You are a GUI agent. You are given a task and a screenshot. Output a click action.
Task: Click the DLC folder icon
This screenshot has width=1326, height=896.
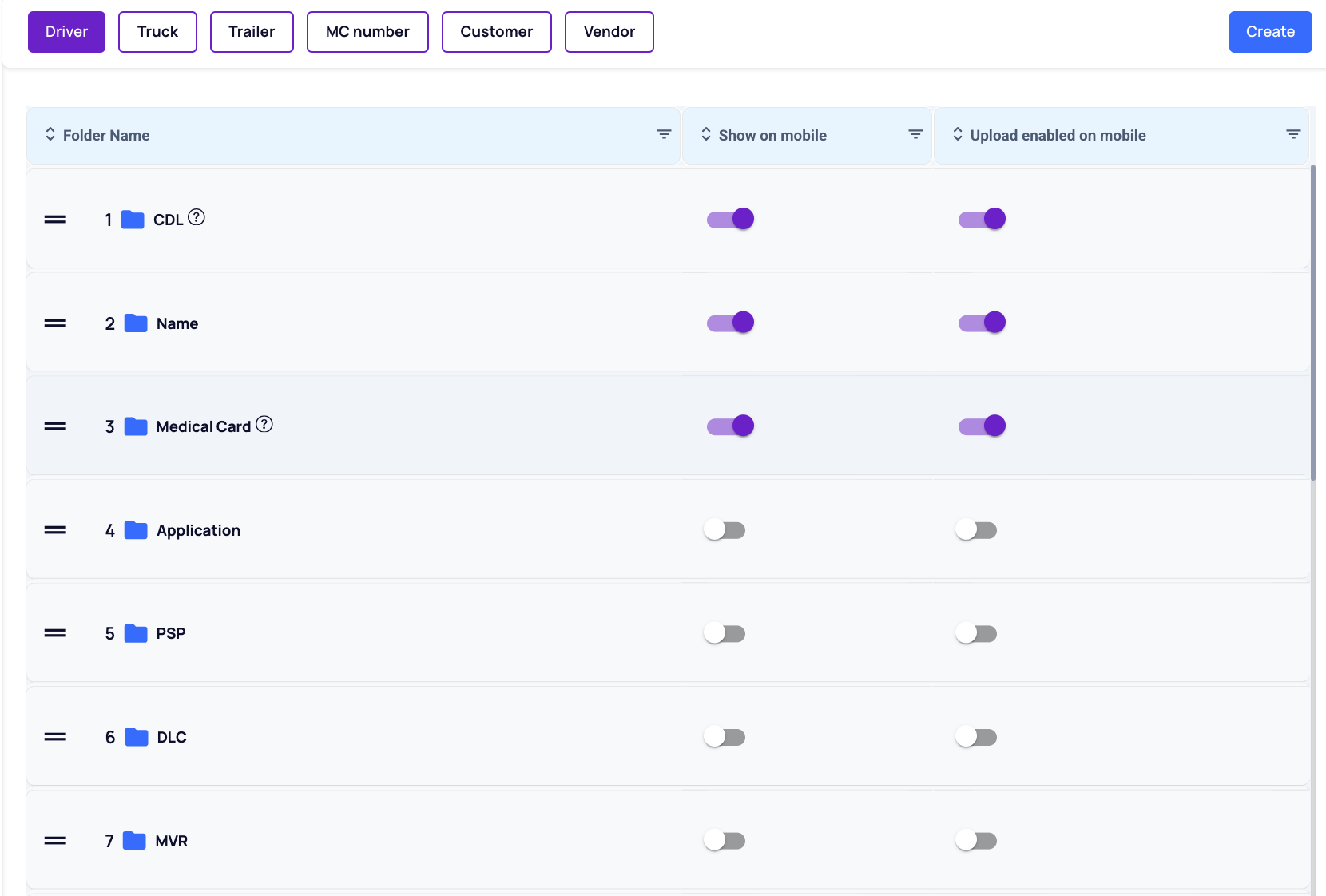tap(137, 737)
